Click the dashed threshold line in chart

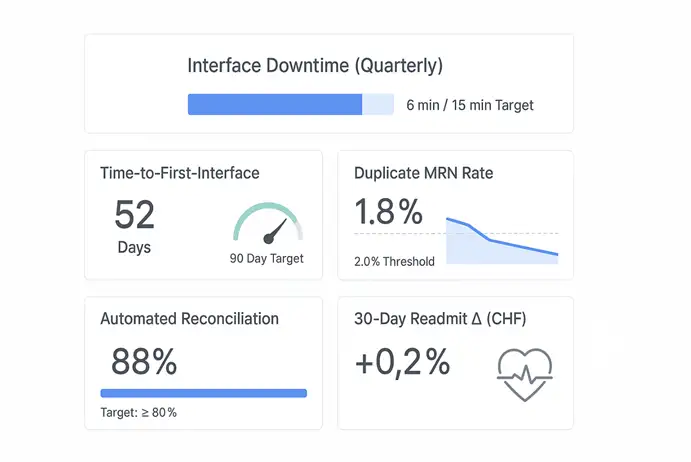point(400,234)
